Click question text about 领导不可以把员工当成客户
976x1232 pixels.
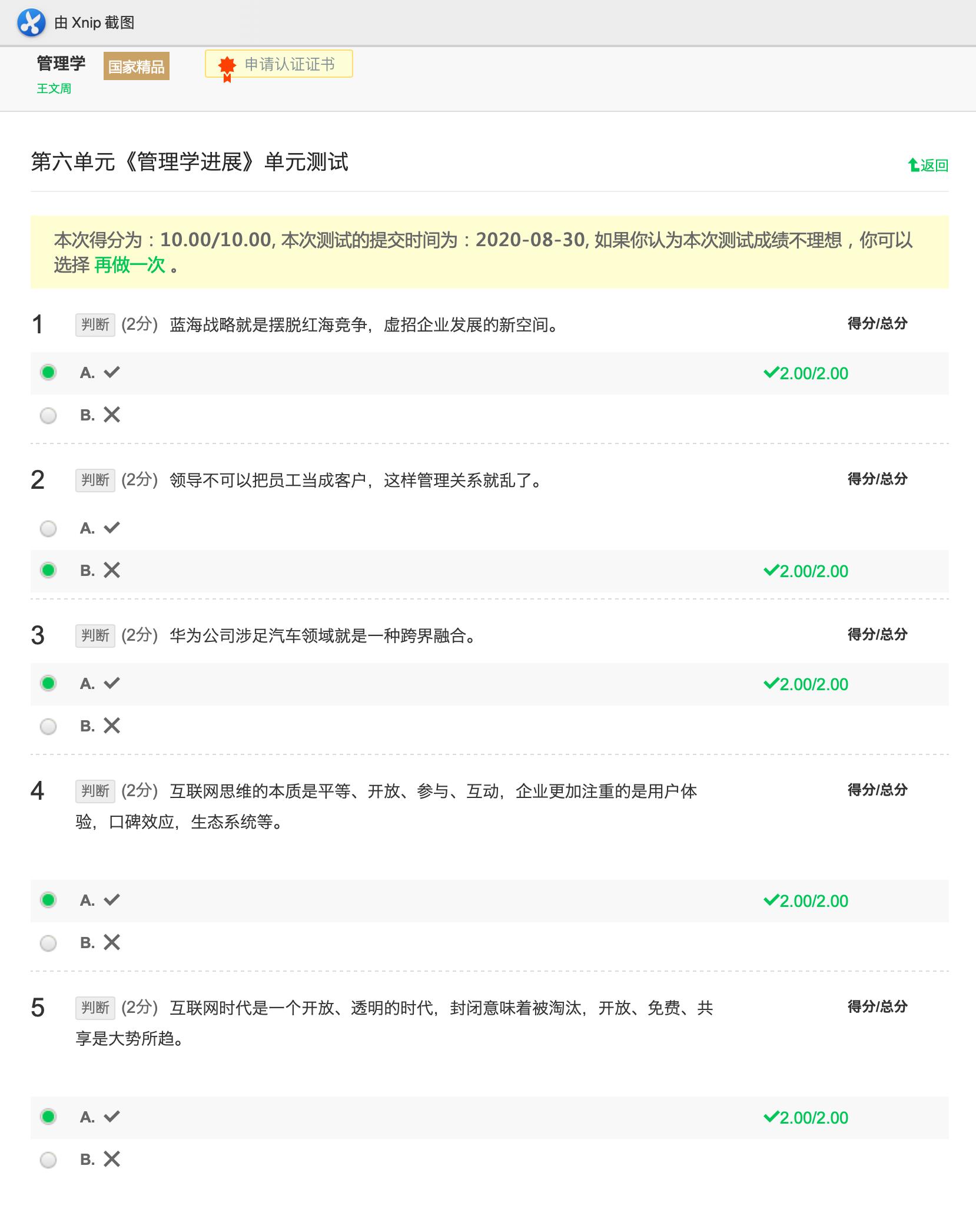[x=357, y=481]
